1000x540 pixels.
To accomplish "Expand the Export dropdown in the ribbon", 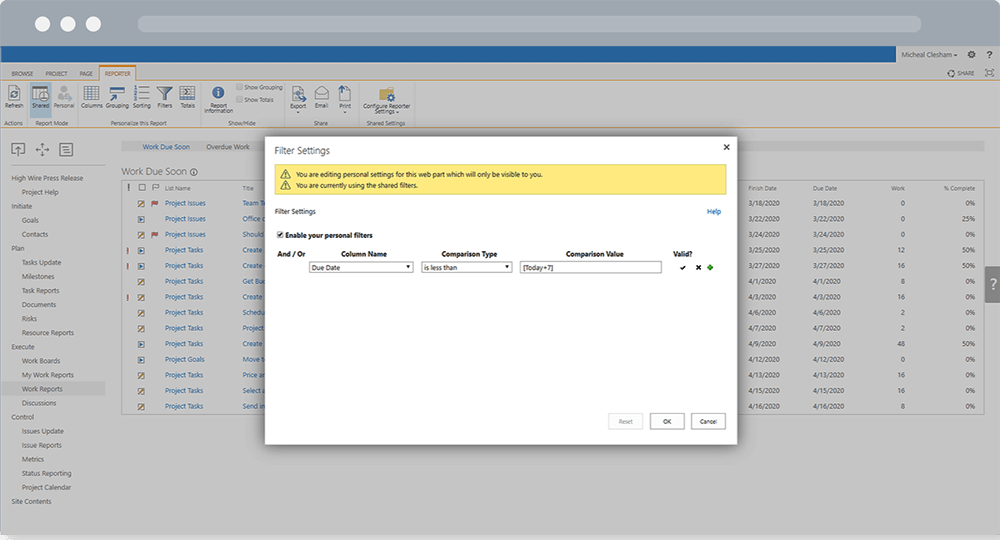I will tap(298, 97).
